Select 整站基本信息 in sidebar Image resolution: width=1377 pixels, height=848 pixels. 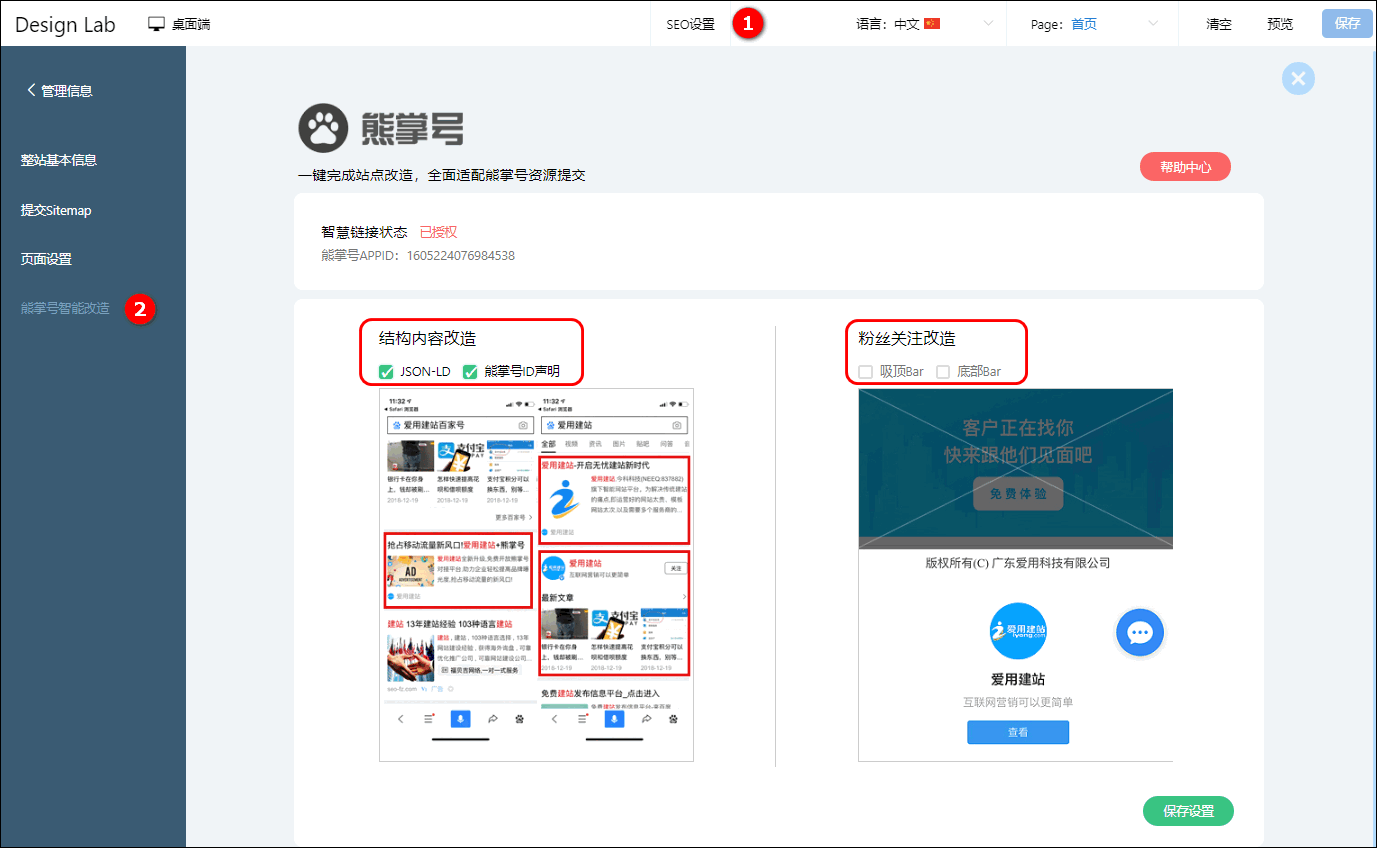(x=59, y=160)
